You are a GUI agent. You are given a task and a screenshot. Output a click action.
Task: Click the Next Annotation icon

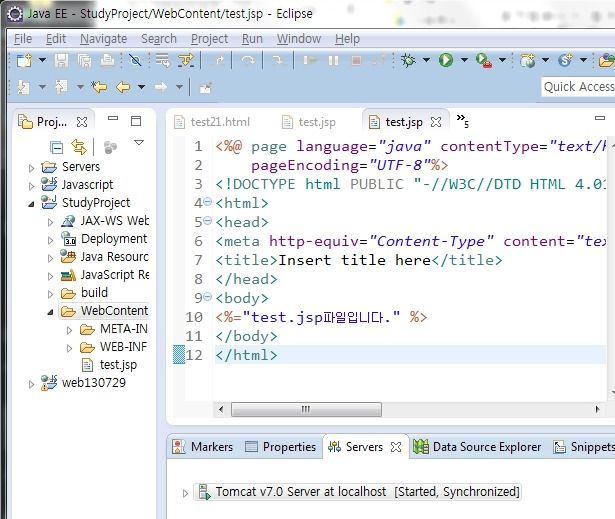(x=23, y=87)
